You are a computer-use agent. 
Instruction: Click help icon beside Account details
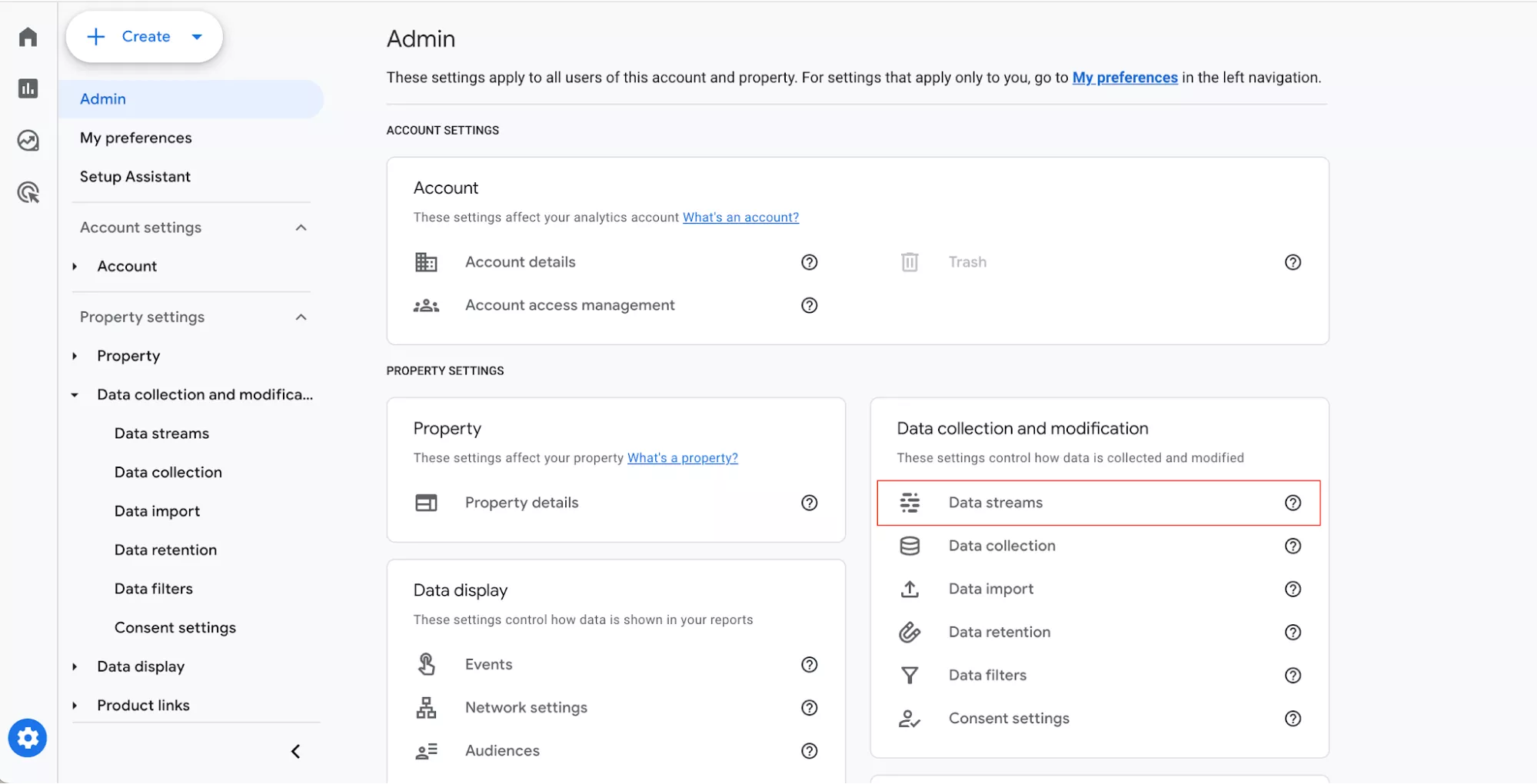click(809, 262)
